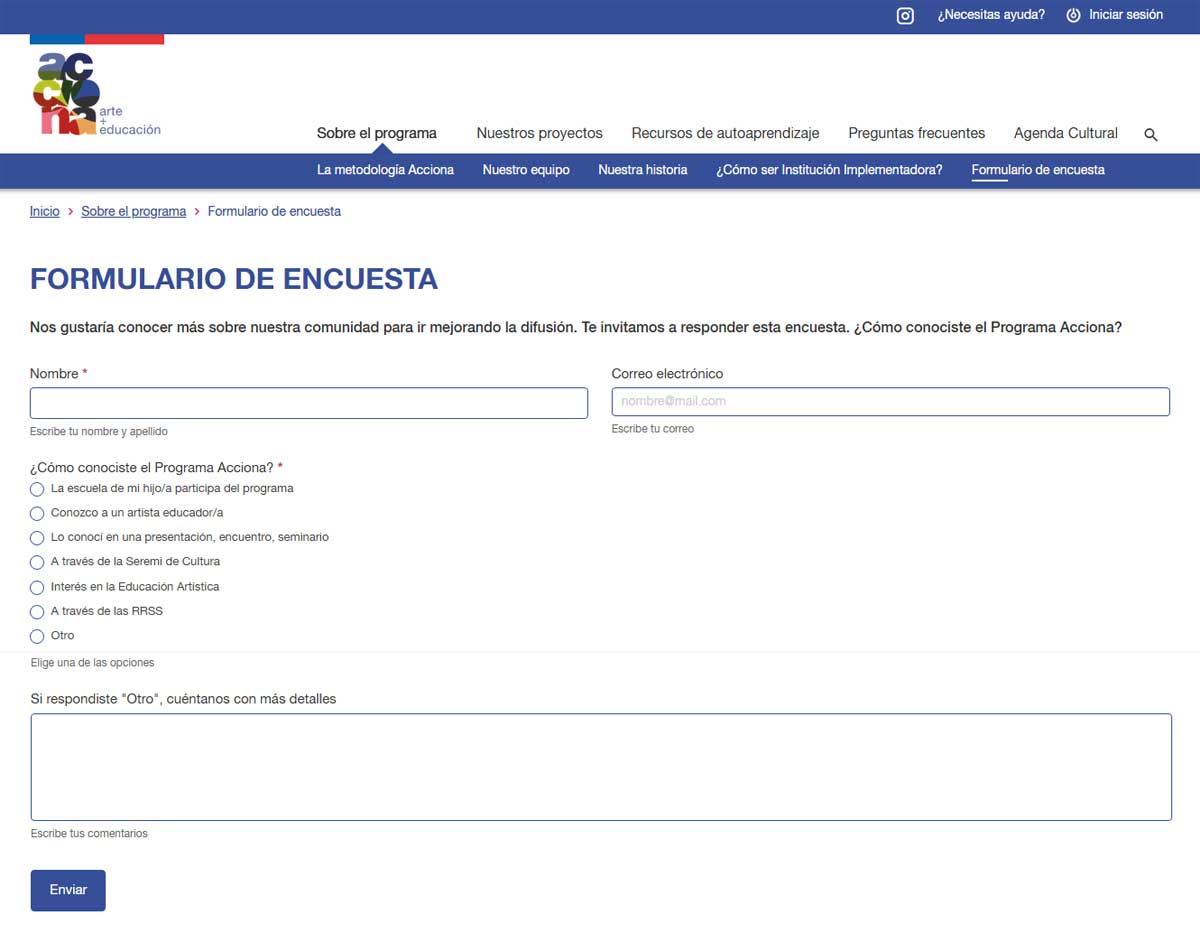Click 'Escribe tu correo' hint text
This screenshot has height=950, width=1200.
[653, 429]
